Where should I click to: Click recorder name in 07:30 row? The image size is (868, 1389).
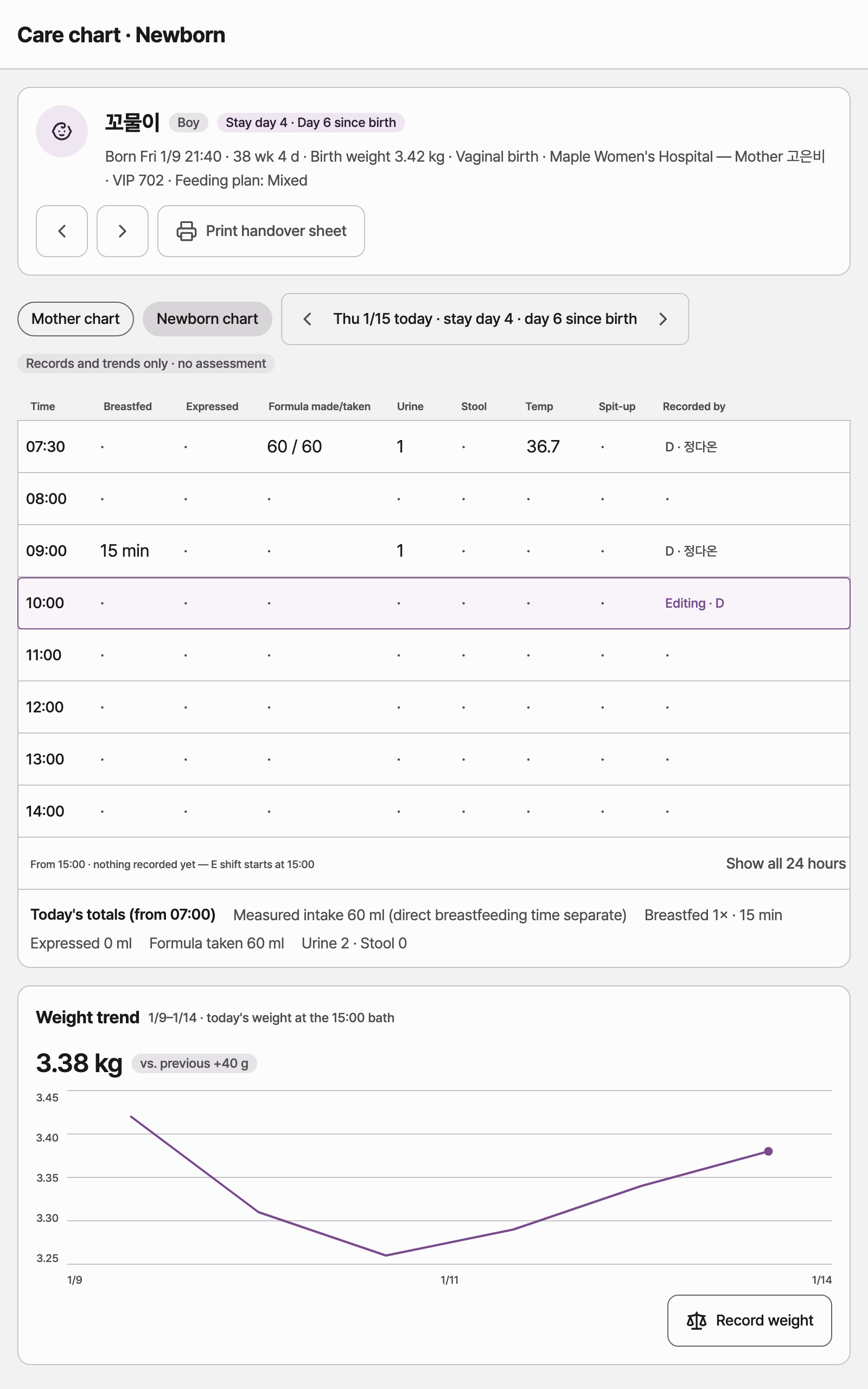(x=691, y=447)
